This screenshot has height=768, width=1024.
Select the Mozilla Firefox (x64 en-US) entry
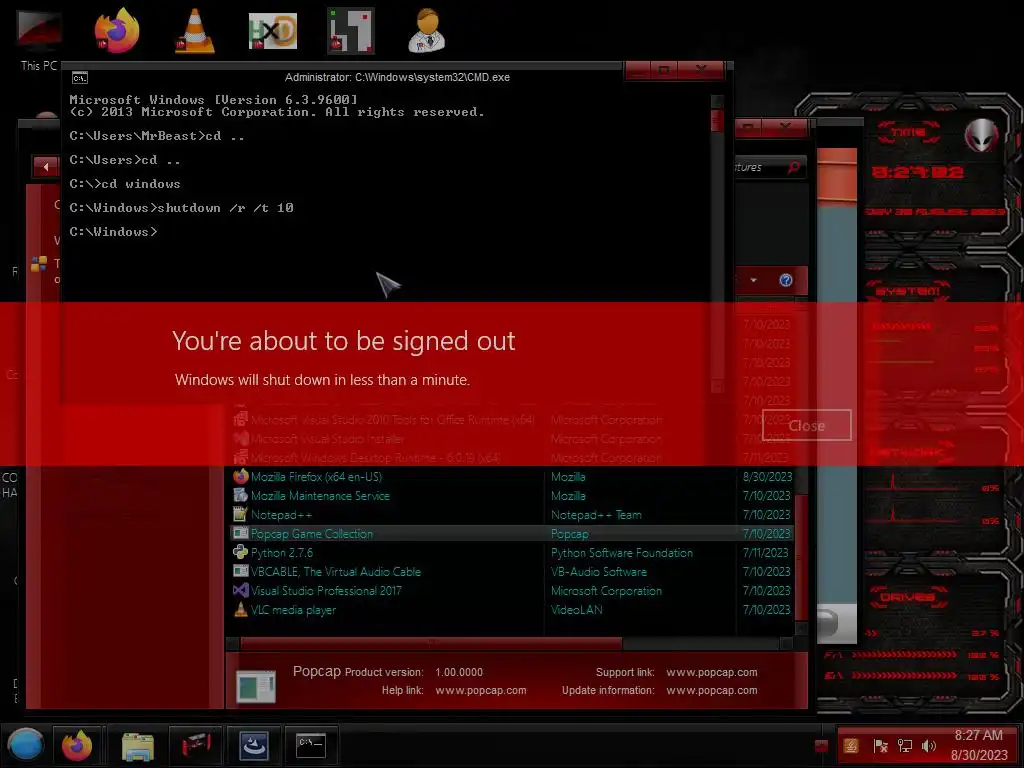pyautogui.click(x=316, y=477)
